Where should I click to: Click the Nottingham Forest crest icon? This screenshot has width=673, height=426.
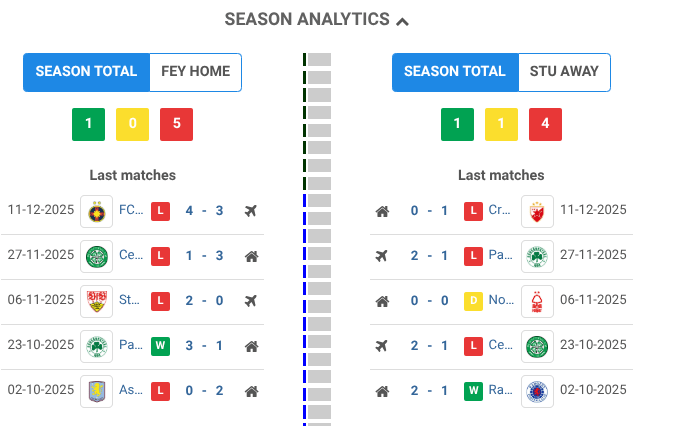pyautogui.click(x=537, y=299)
